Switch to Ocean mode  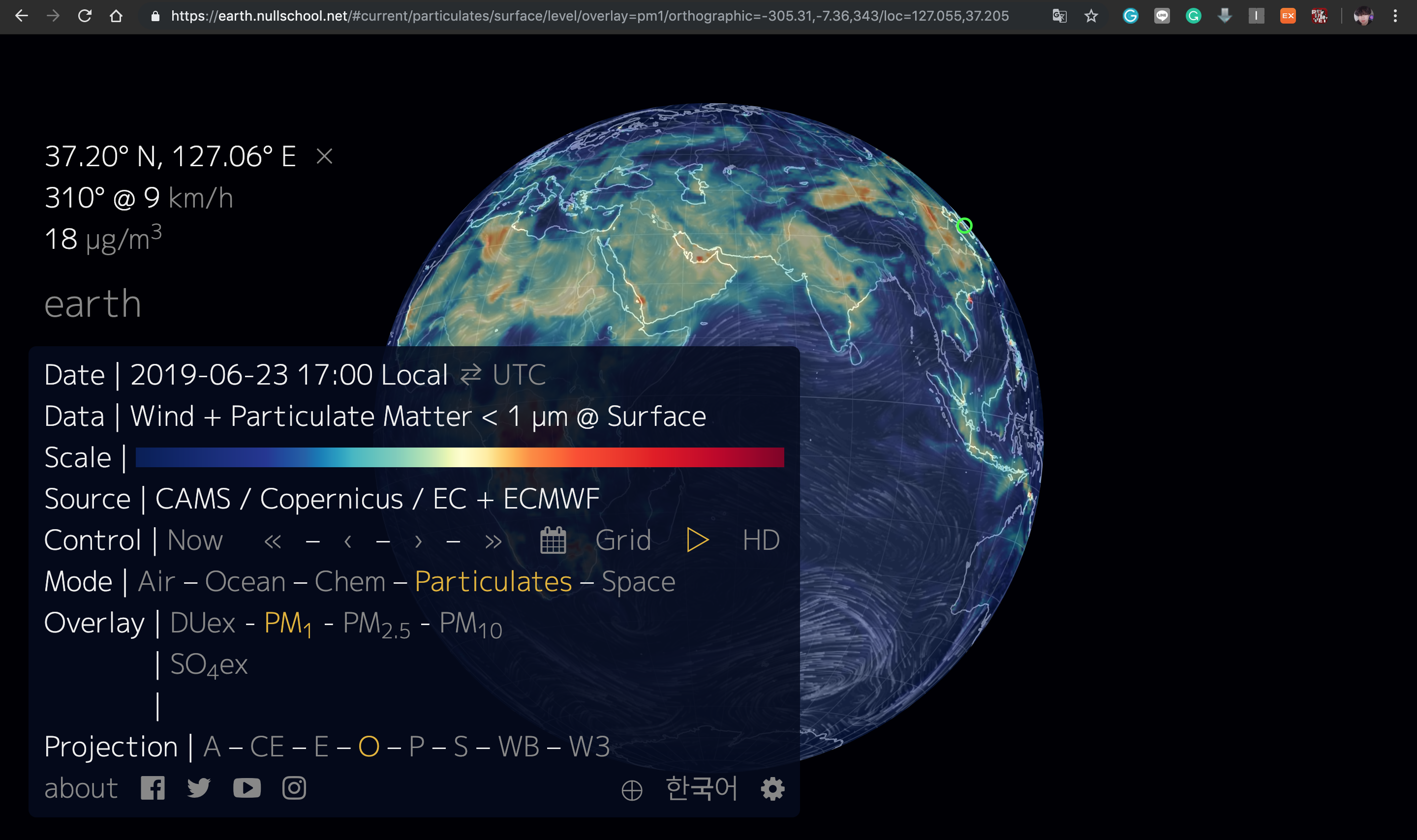[x=245, y=581]
